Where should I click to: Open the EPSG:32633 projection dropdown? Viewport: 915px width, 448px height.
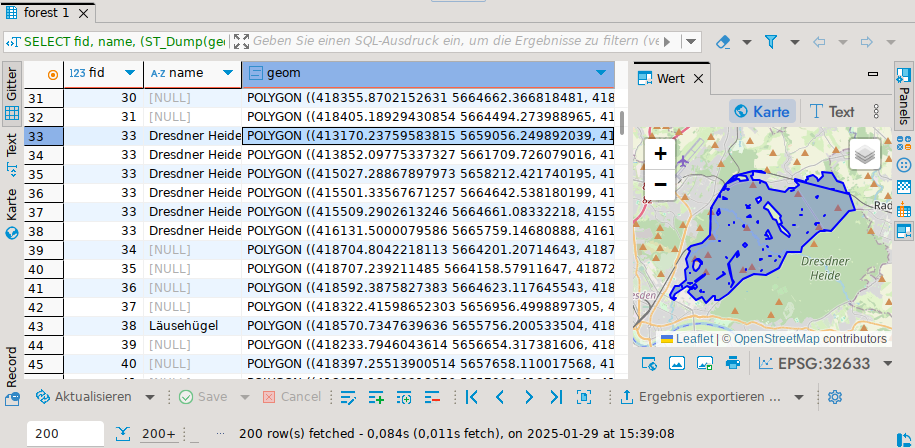pyautogui.click(x=888, y=363)
